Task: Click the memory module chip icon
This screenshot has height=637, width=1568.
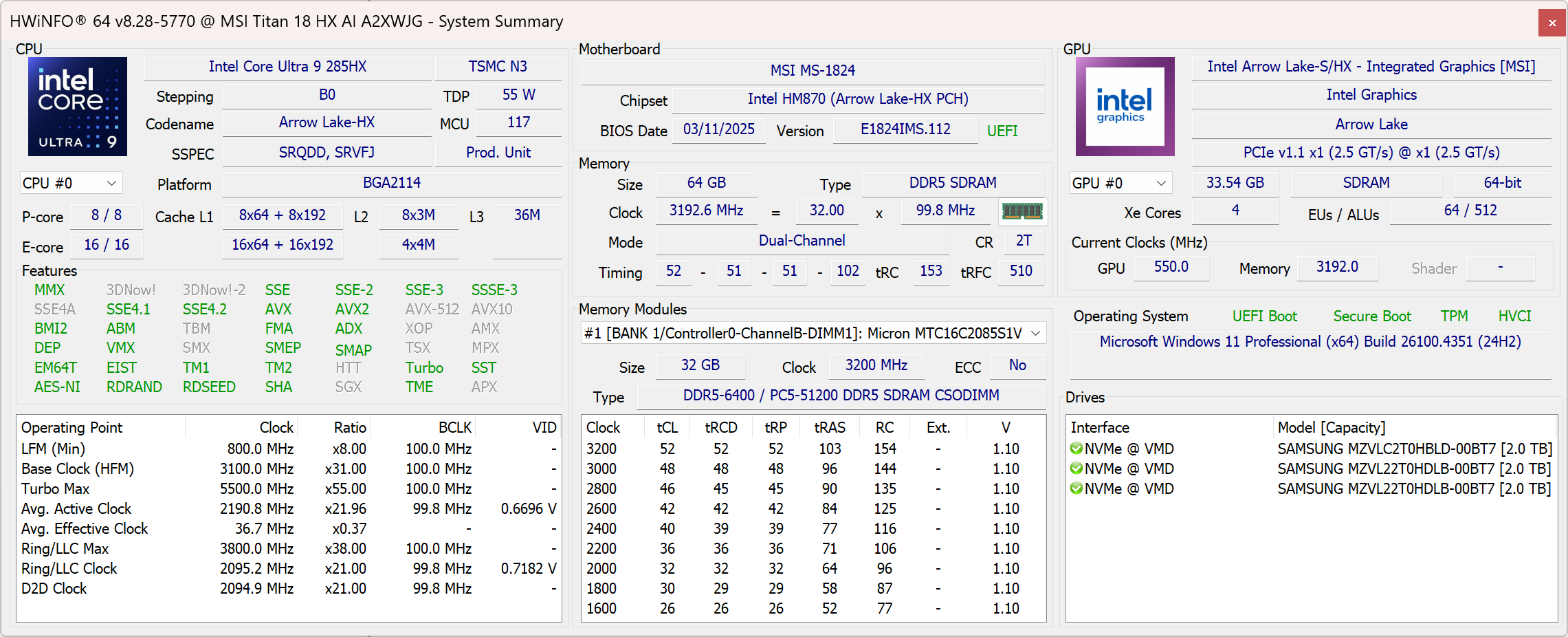Action: (1022, 211)
